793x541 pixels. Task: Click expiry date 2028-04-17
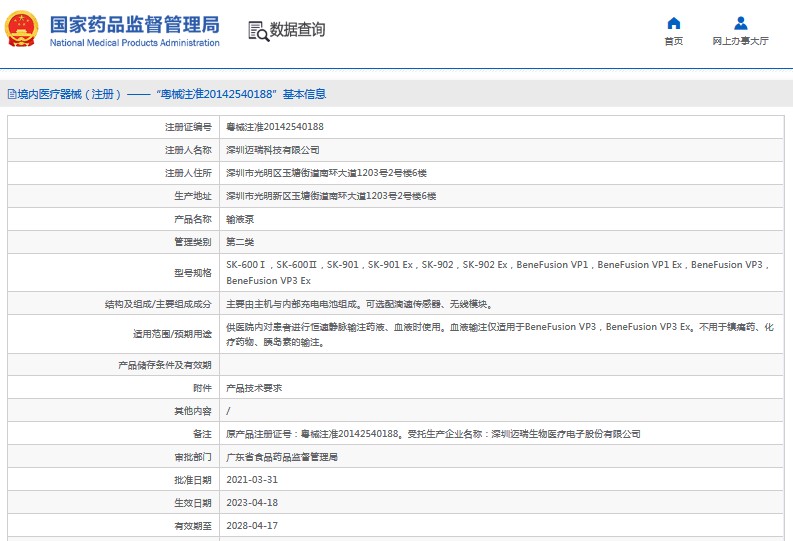(x=252, y=526)
